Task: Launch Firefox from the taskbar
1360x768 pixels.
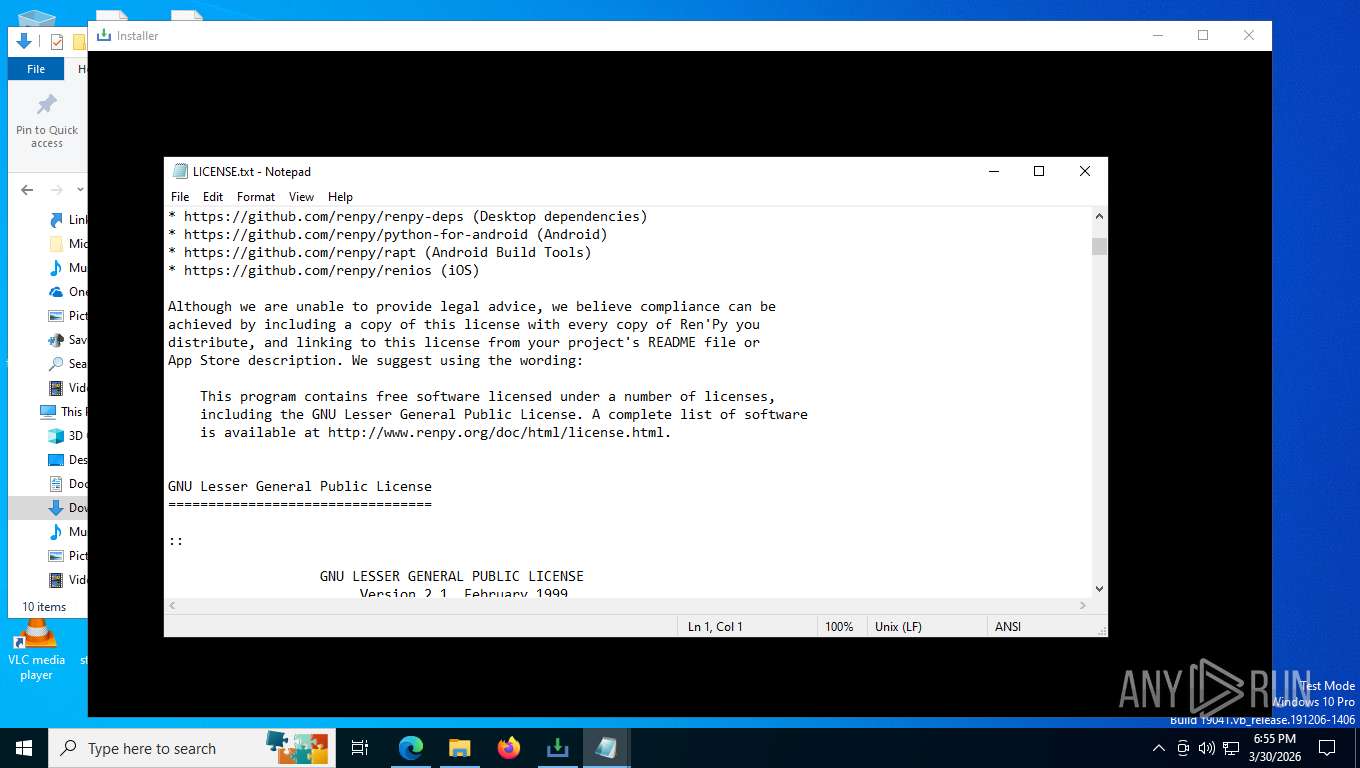Action: click(x=509, y=748)
